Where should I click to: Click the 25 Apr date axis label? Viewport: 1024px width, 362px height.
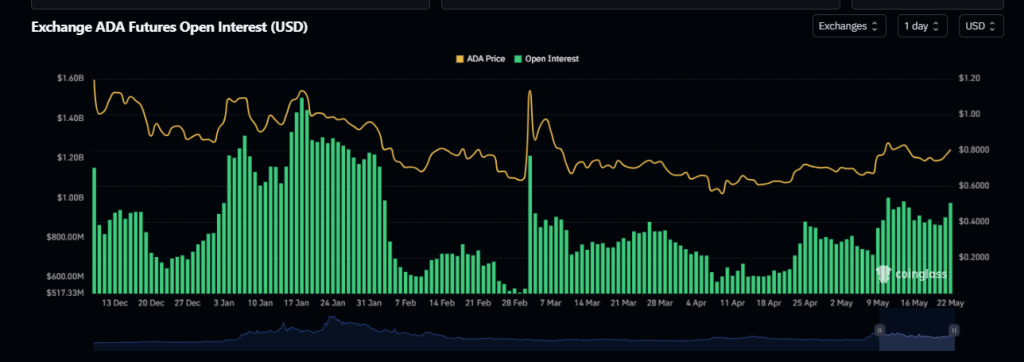click(805, 303)
